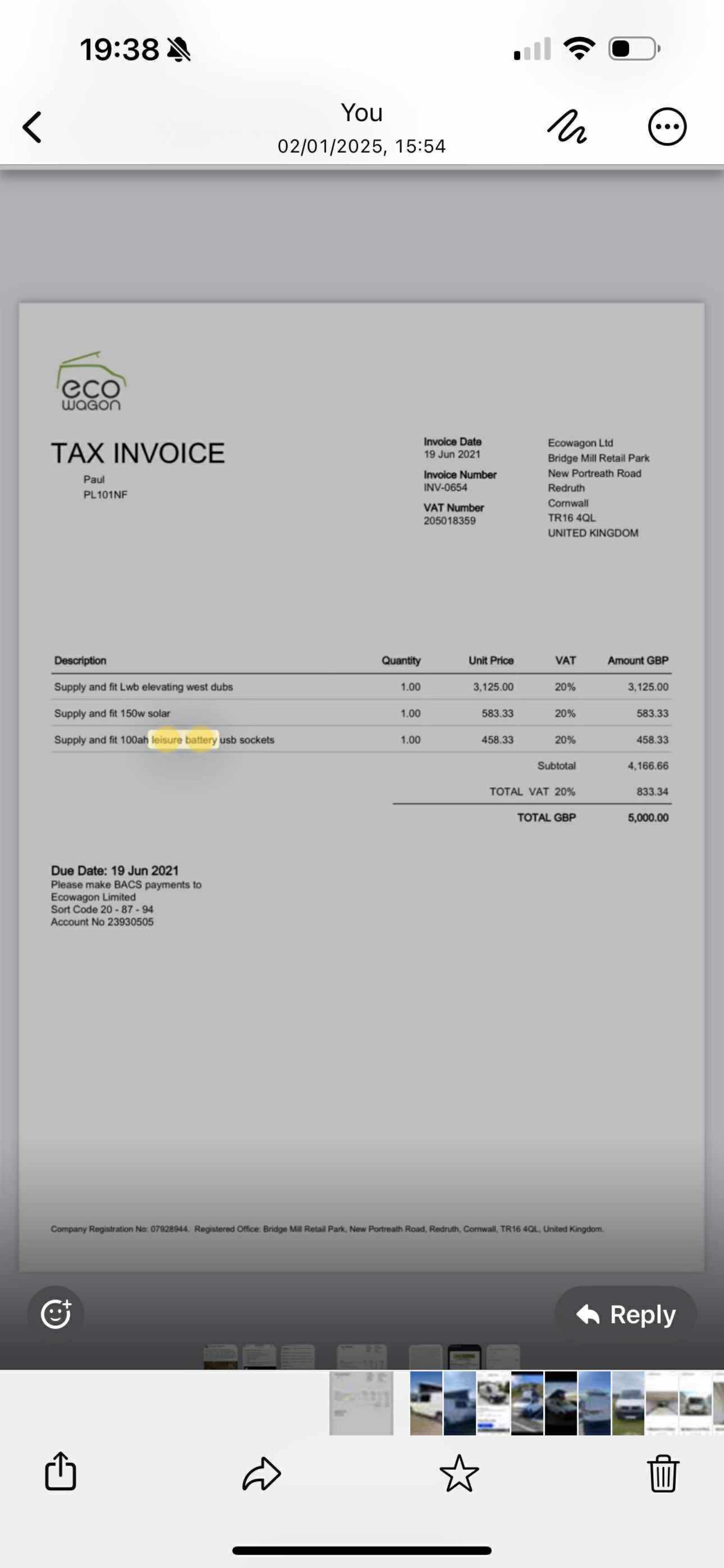Tap the eco wagon logo
Screen dimensions: 724x1568
pyautogui.click(x=91, y=381)
